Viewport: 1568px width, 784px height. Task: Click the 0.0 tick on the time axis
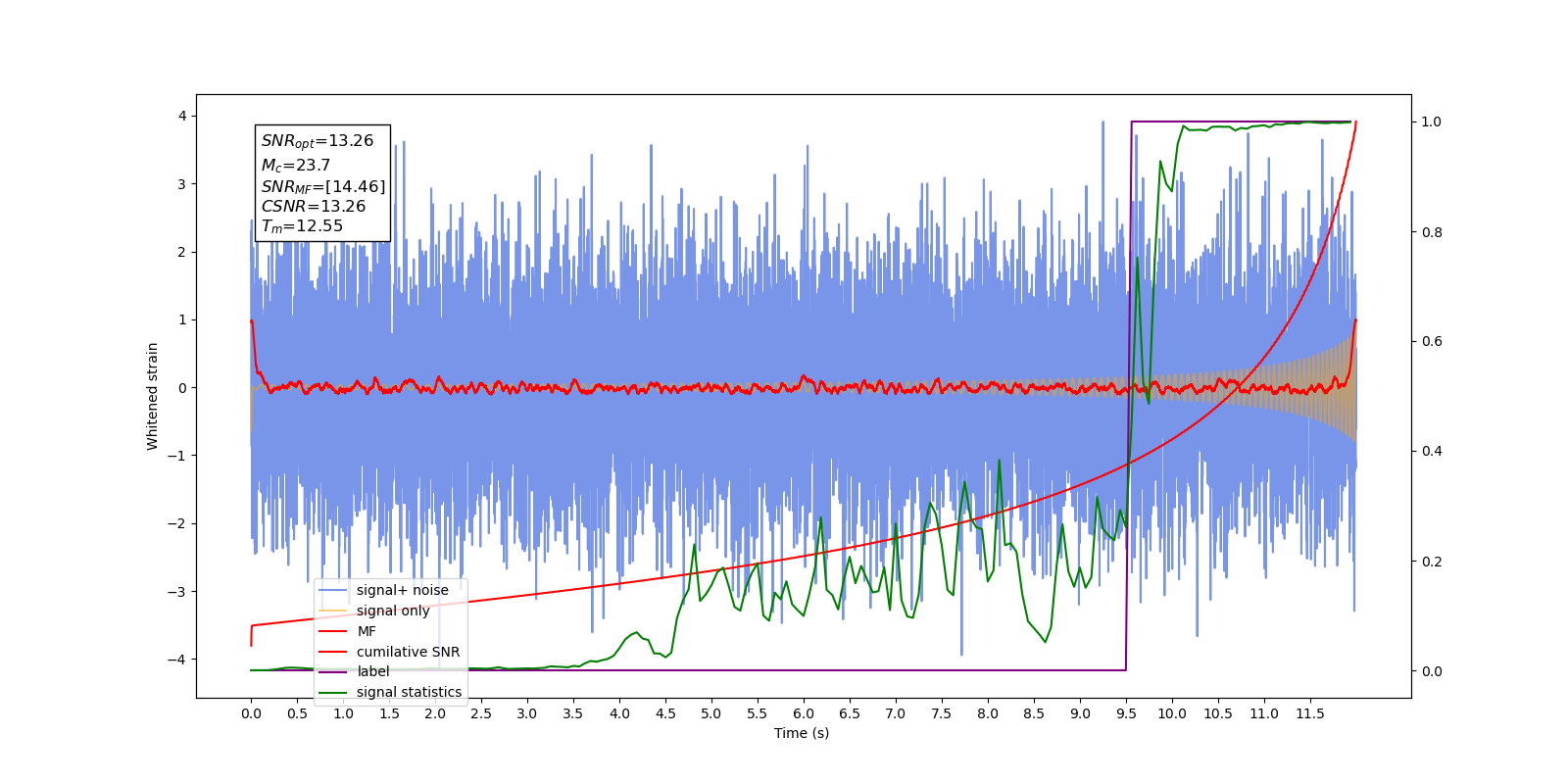point(251,713)
